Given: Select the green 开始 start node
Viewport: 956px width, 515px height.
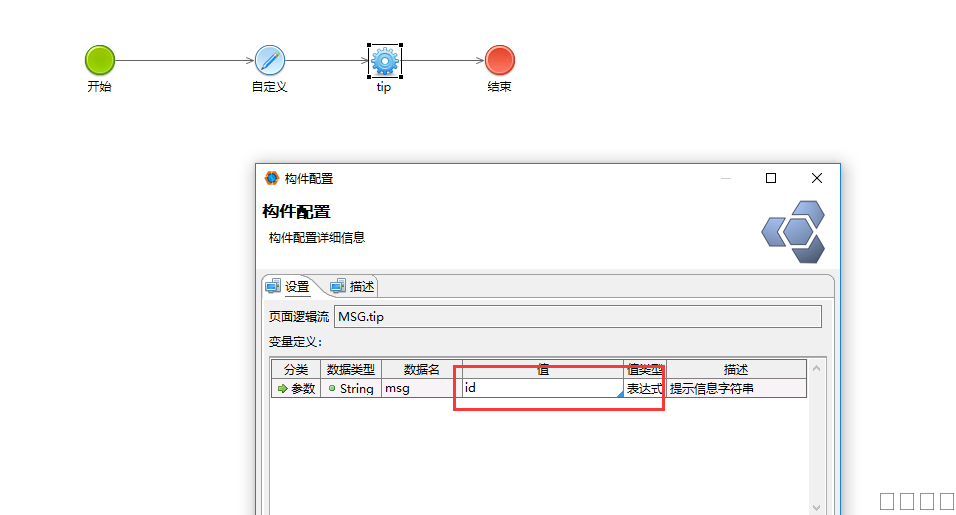Looking at the screenshot, I should pyautogui.click(x=99, y=60).
